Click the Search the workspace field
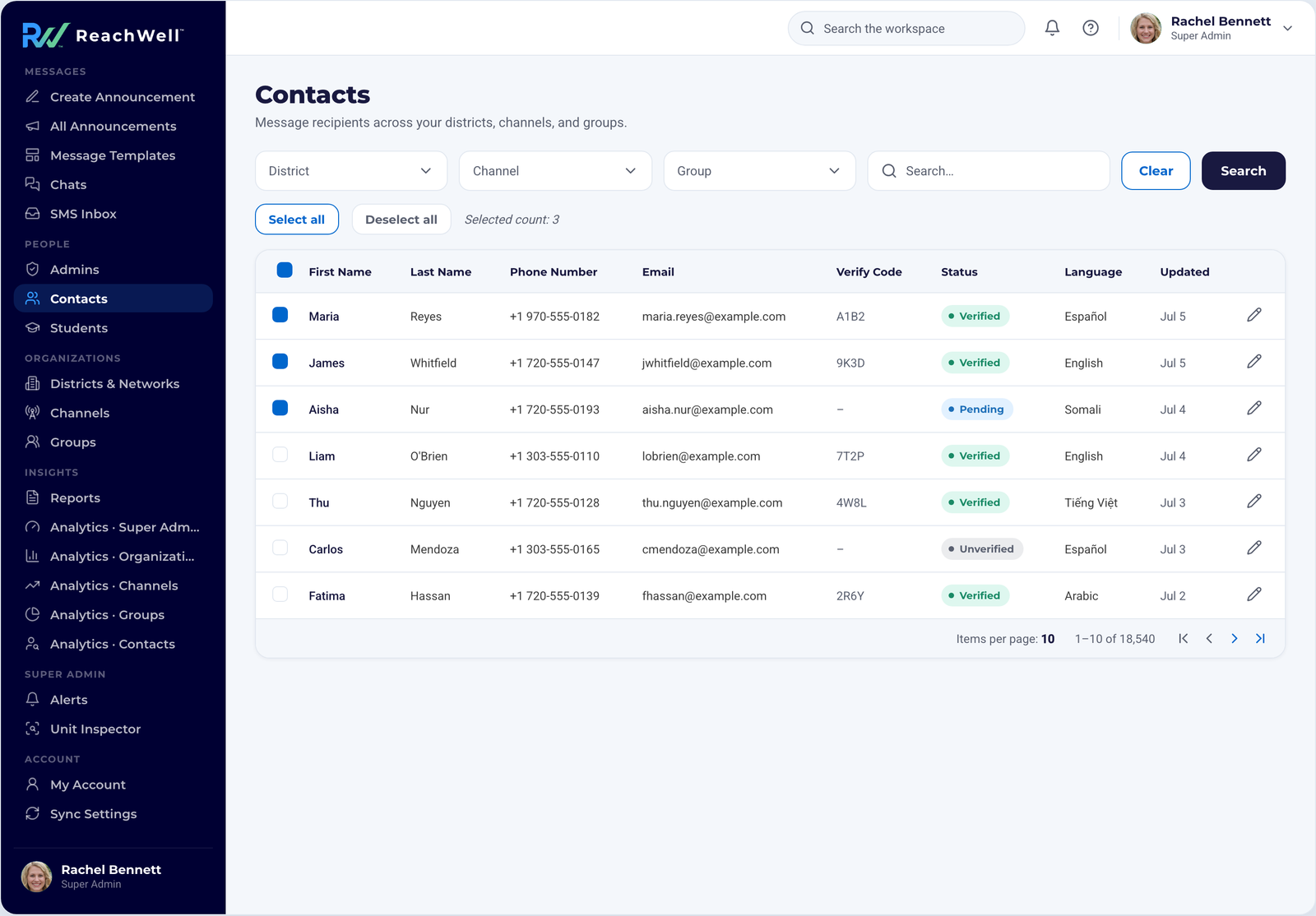 [x=906, y=28]
